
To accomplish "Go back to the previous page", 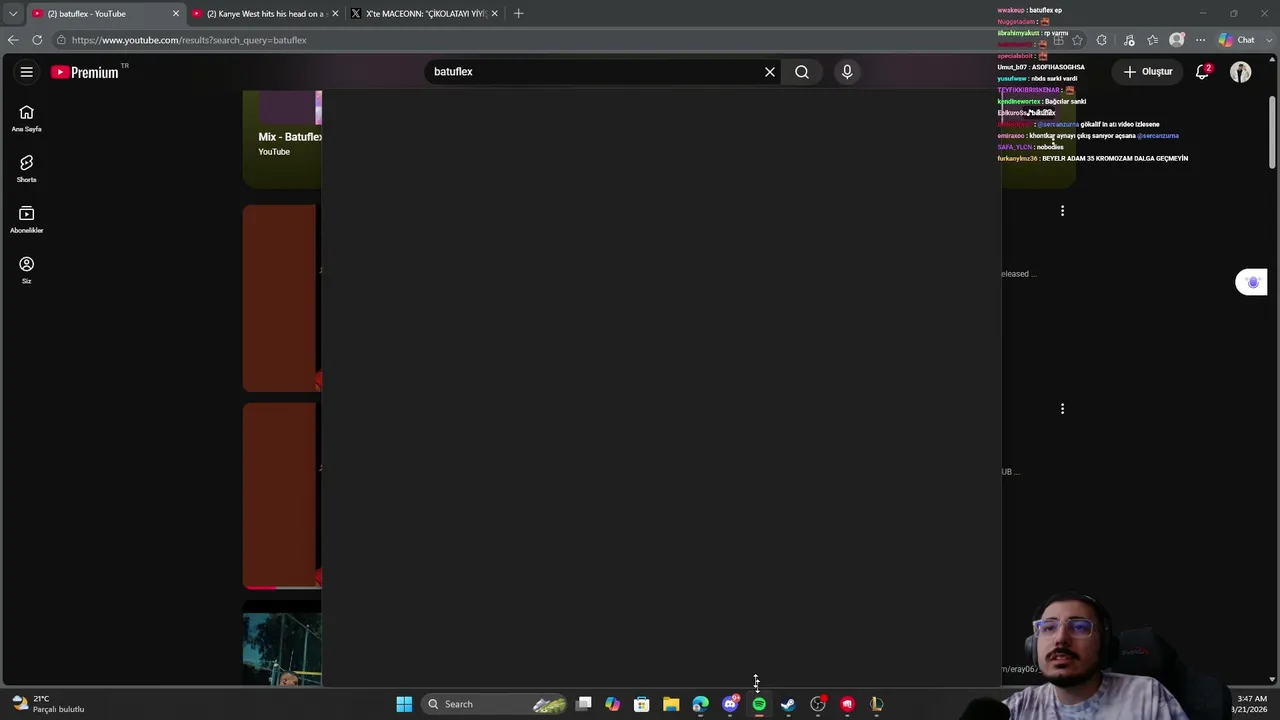I will pos(13,40).
